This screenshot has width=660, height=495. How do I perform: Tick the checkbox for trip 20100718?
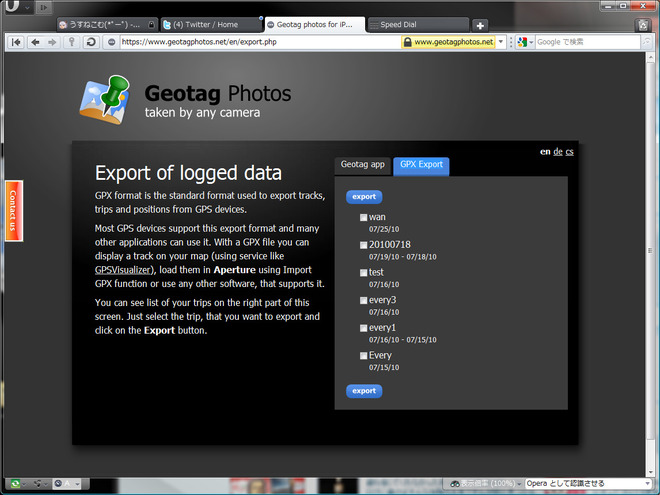[363, 245]
